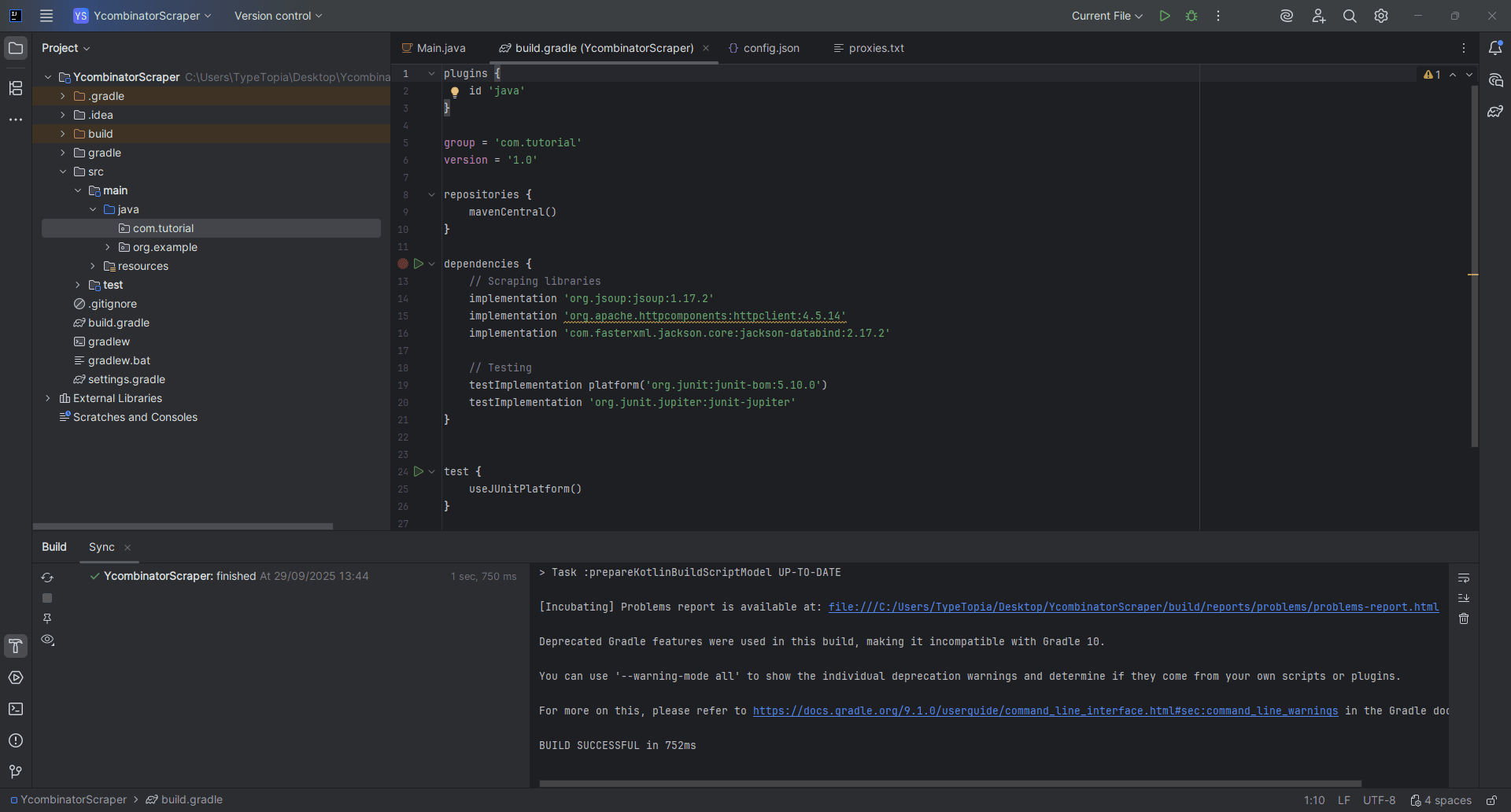Open the Gradle docs command line warnings link
This screenshot has width=1511, height=812.
point(1045,710)
